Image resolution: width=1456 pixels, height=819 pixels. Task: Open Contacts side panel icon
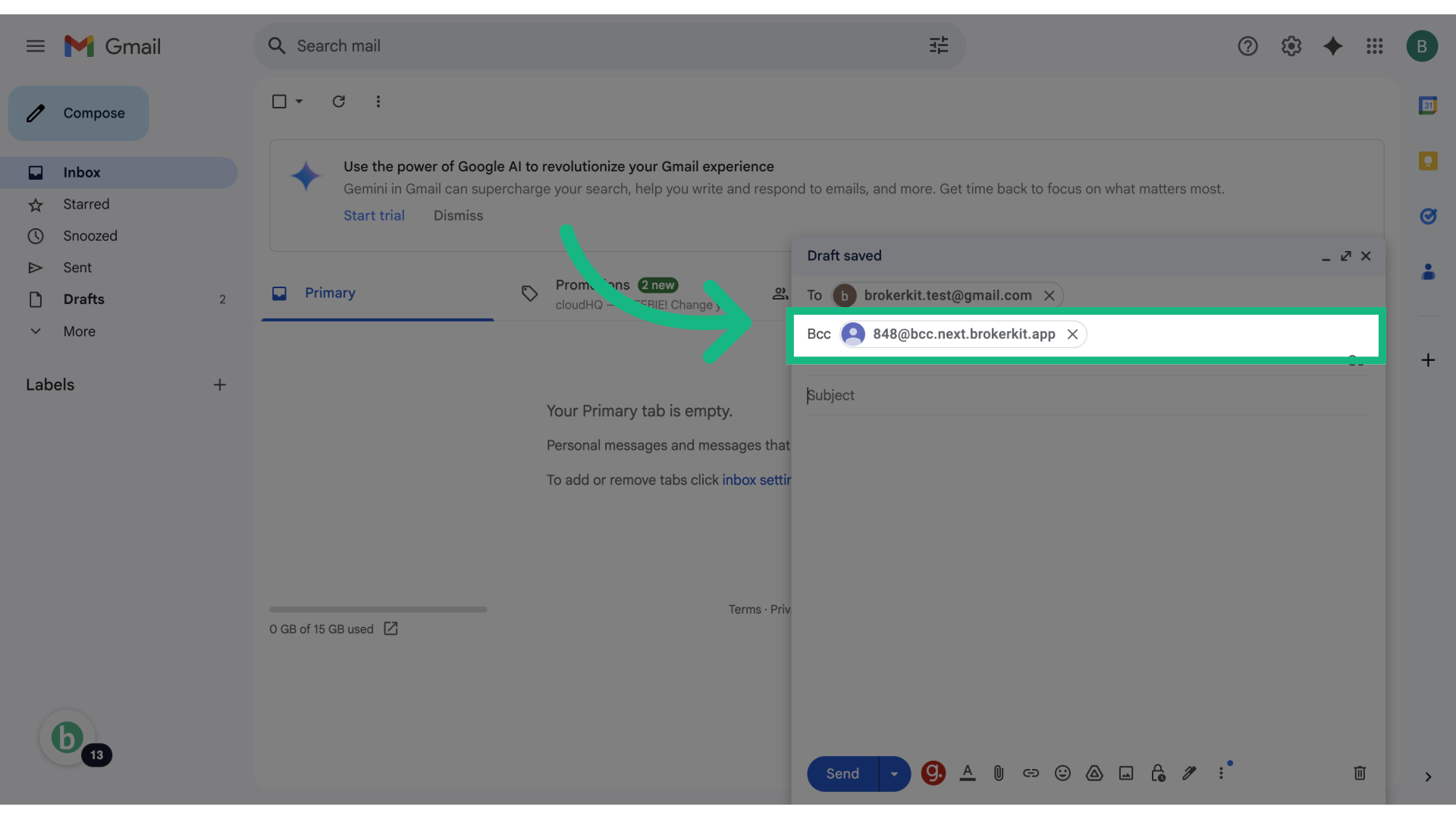[x=1428, y=271]
